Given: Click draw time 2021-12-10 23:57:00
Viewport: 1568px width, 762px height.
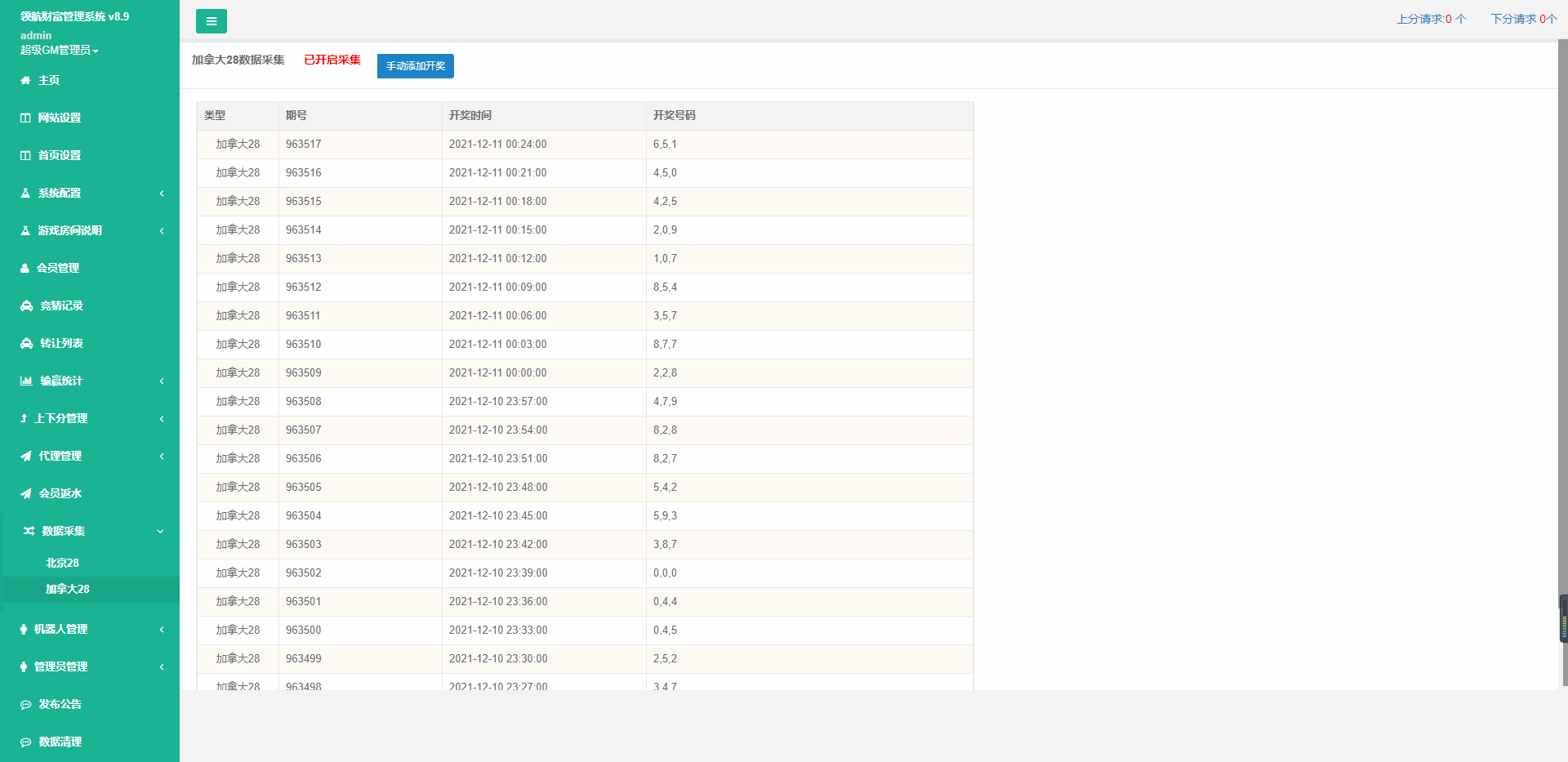Looking at the screenshot, I should [x=498, y=401].
